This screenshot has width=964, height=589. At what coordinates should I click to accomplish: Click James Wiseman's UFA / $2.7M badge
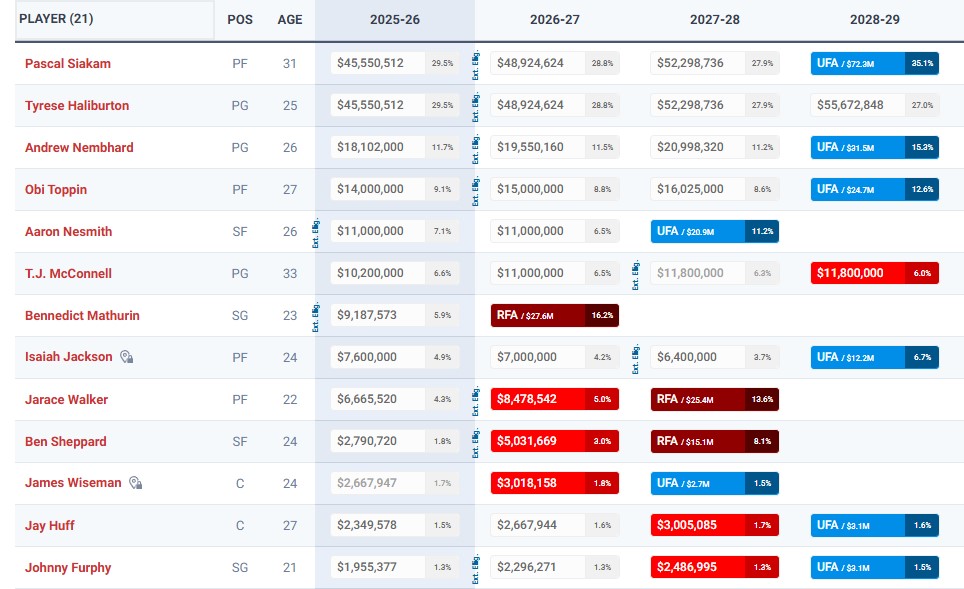715,483
